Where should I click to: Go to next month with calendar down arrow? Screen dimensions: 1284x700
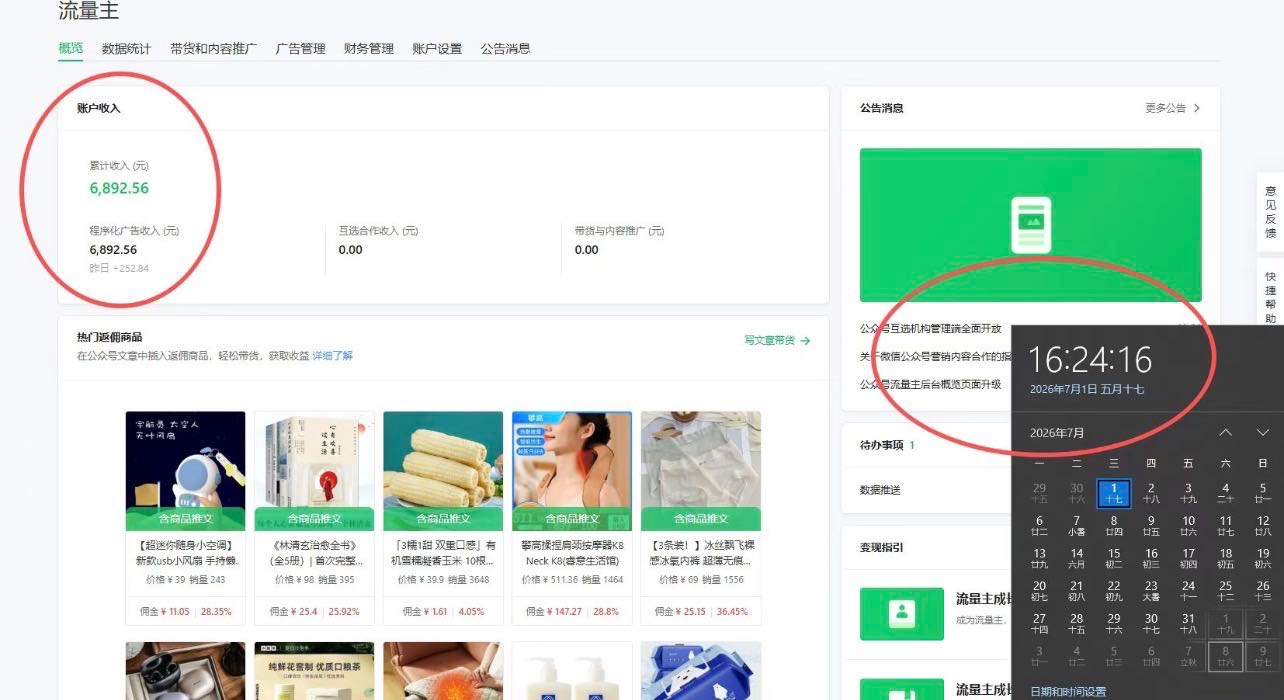click(1262, 433)
